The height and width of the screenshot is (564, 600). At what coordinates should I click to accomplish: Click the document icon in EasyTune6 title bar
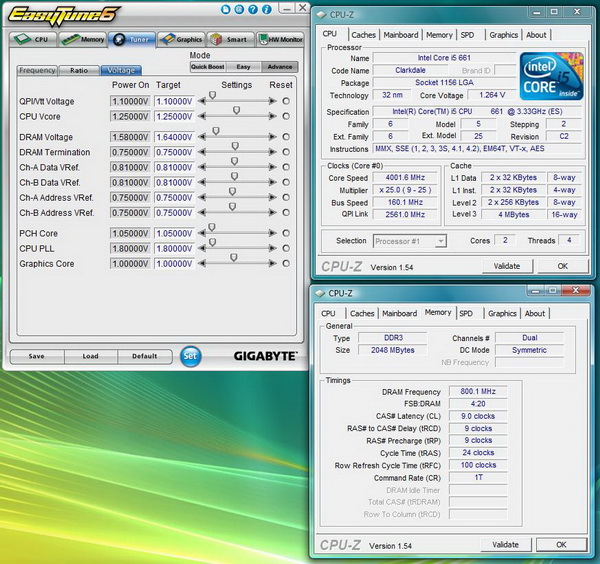tap(226, 9)
